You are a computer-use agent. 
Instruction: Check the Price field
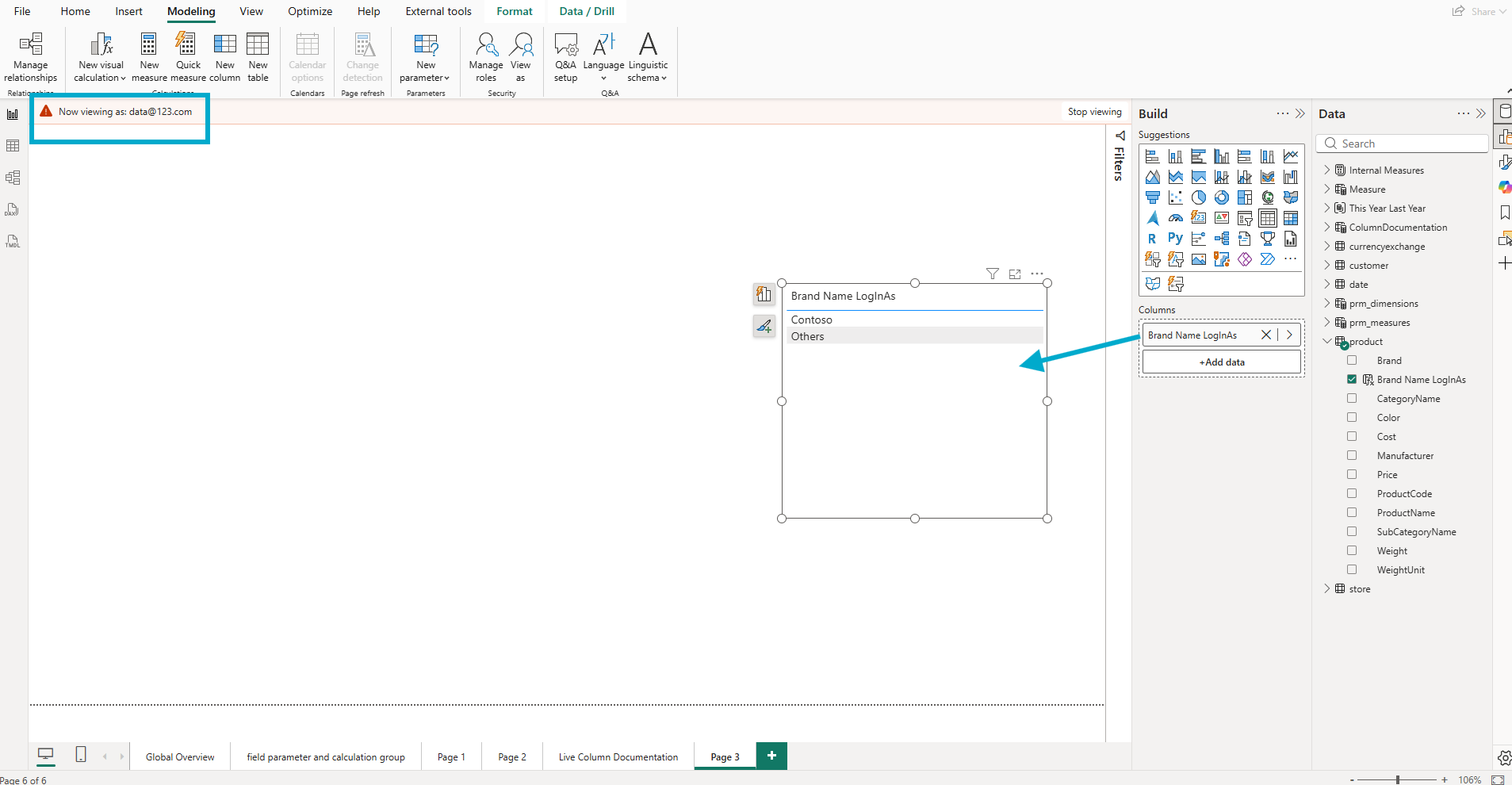point(1352,475)
